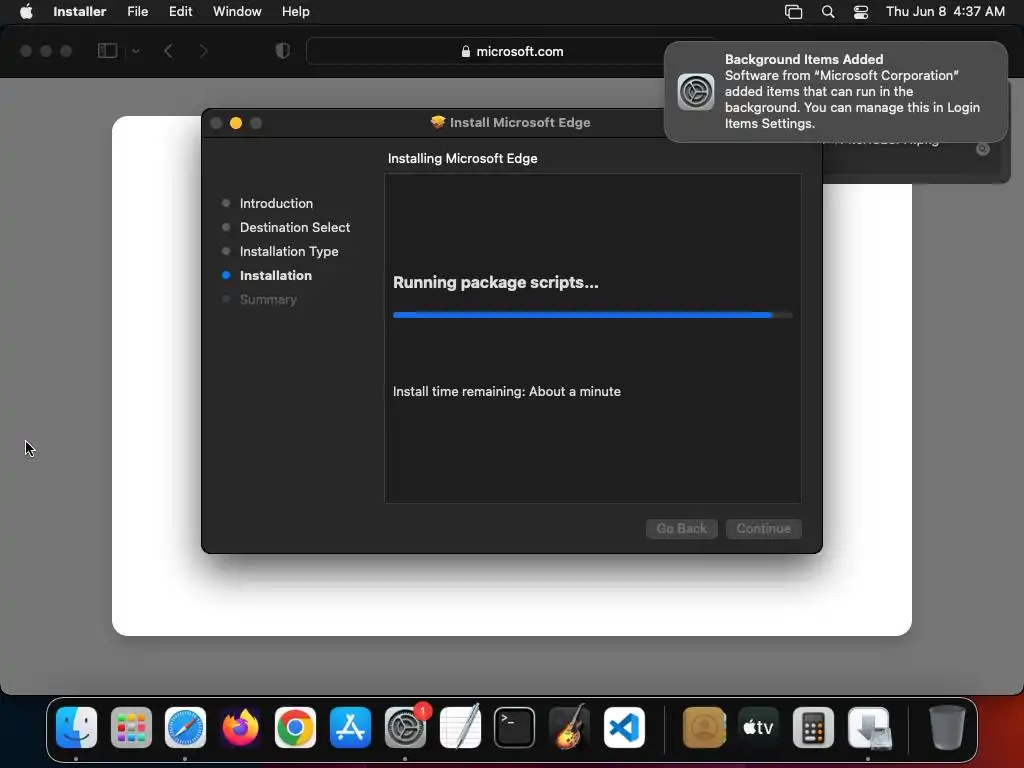Toggle the Safari sidebar button

(107, 51)
